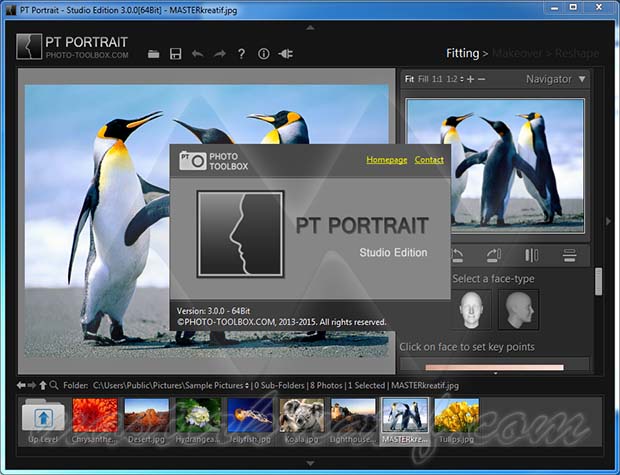Click the folder path C:\Users\Public\Pictures\Sample Pictures
Viewport: 620px width, 475px height.
pyautogui.click(x=168, y=385)
